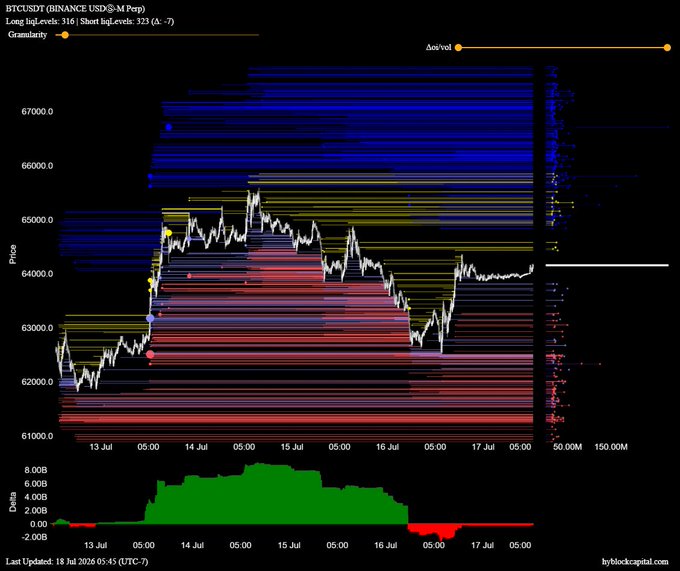
Task: Click the large yellow dot near 64750
Action: (x=169, y=233)
